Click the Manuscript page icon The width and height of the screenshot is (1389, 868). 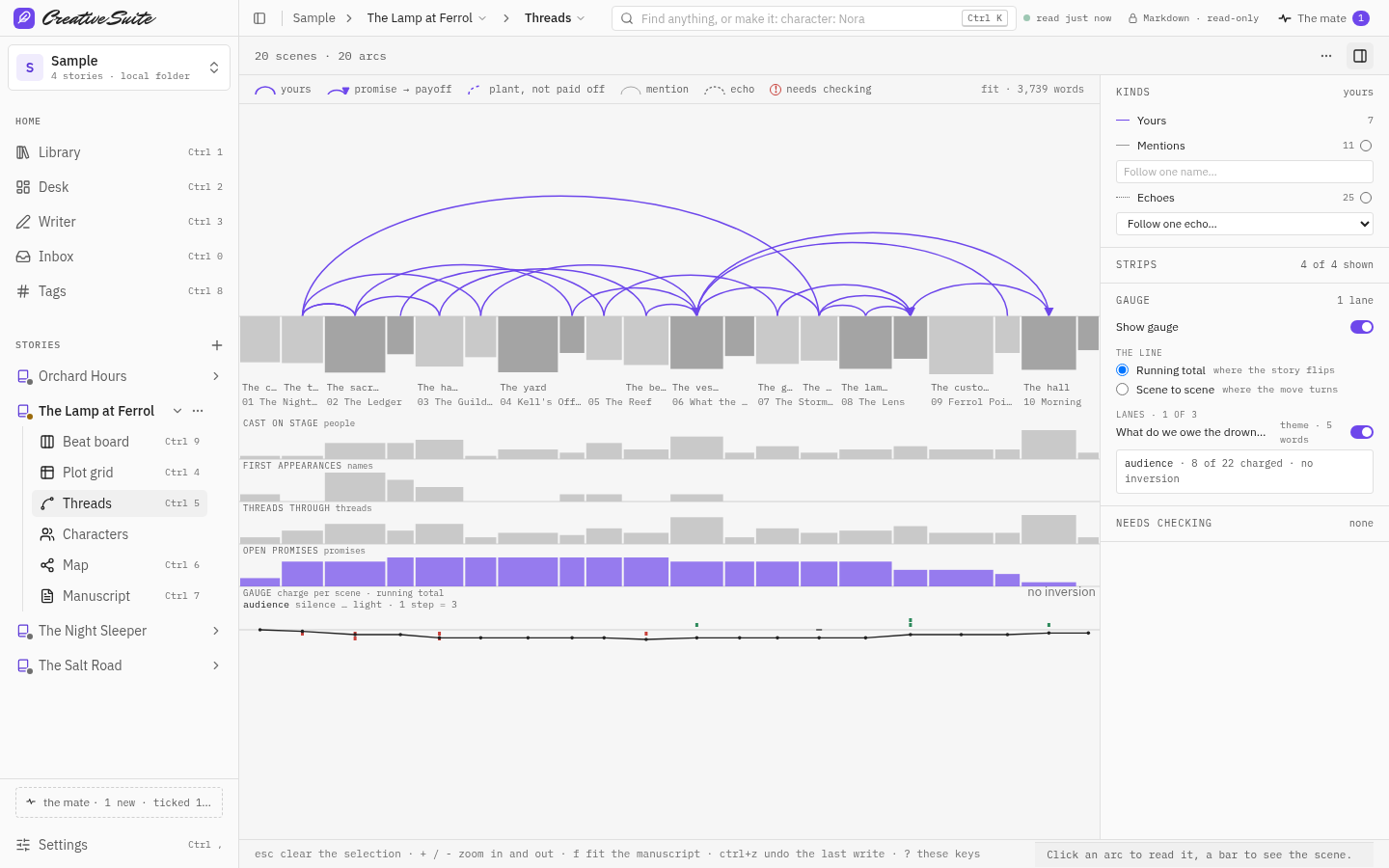[47, 596]
